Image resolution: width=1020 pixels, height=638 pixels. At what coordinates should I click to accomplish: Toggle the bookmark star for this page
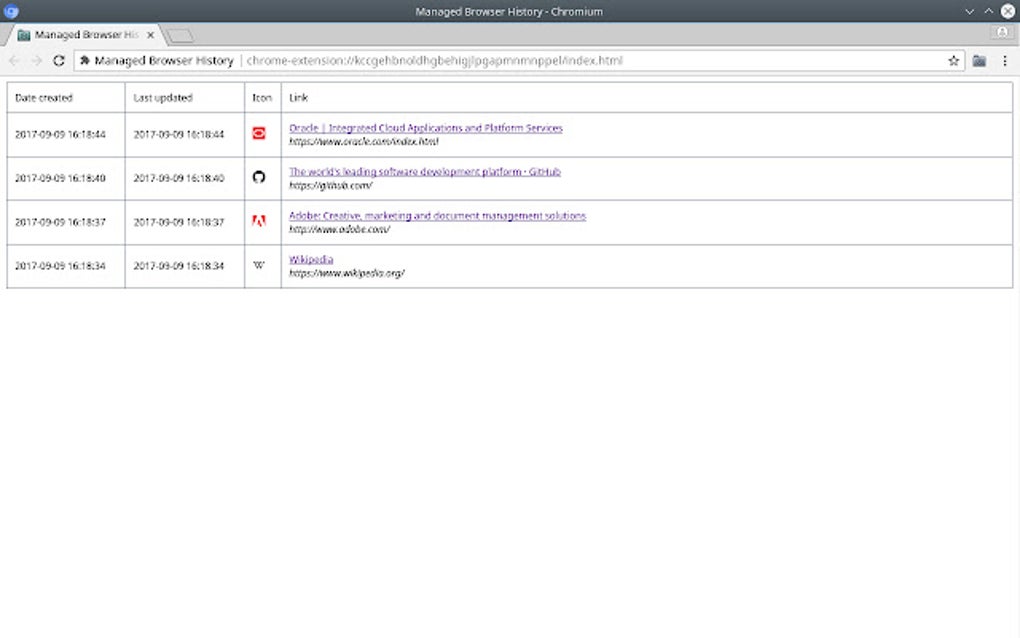point(953,60)
